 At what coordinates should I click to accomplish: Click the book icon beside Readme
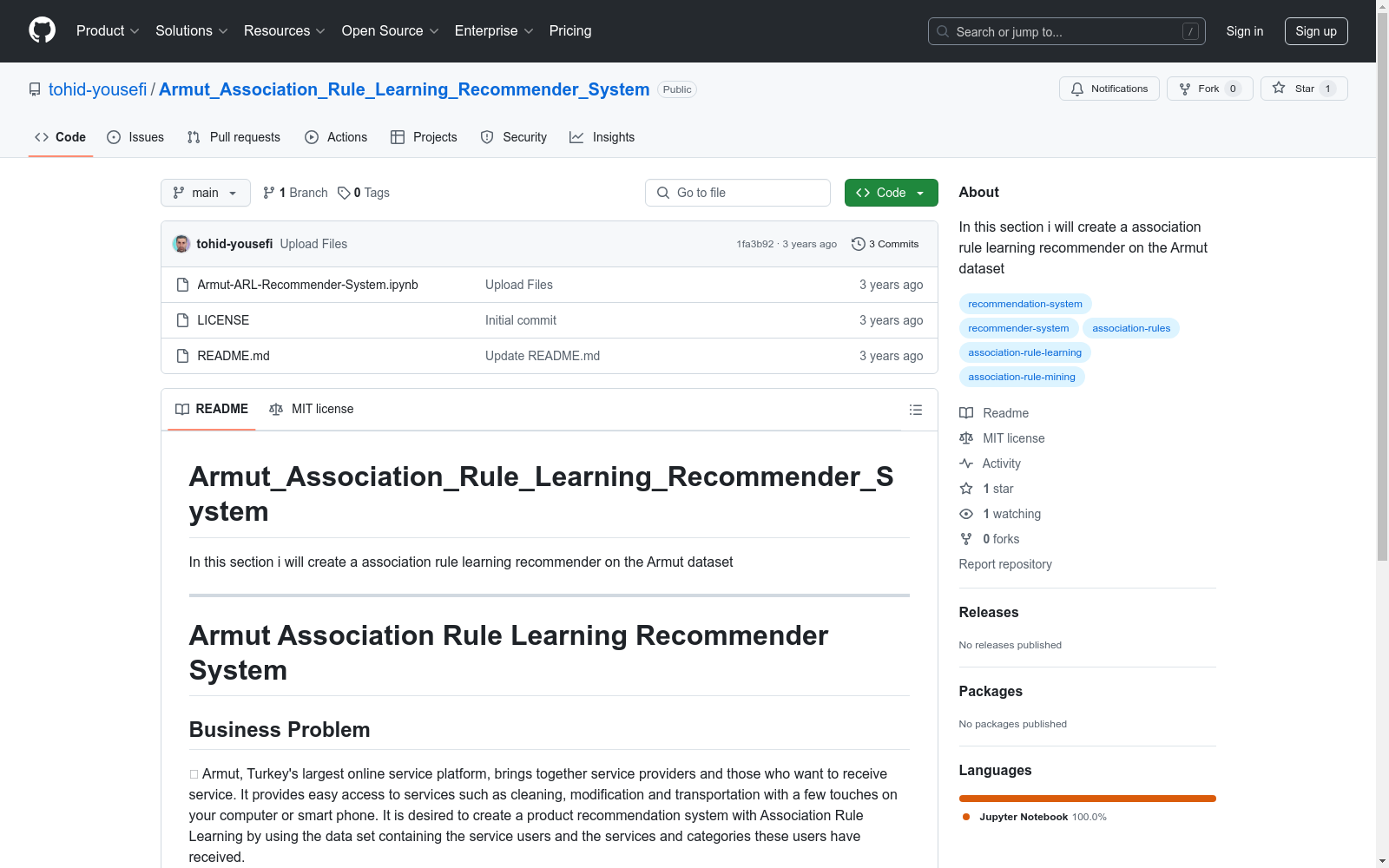[x=966, y=413]
